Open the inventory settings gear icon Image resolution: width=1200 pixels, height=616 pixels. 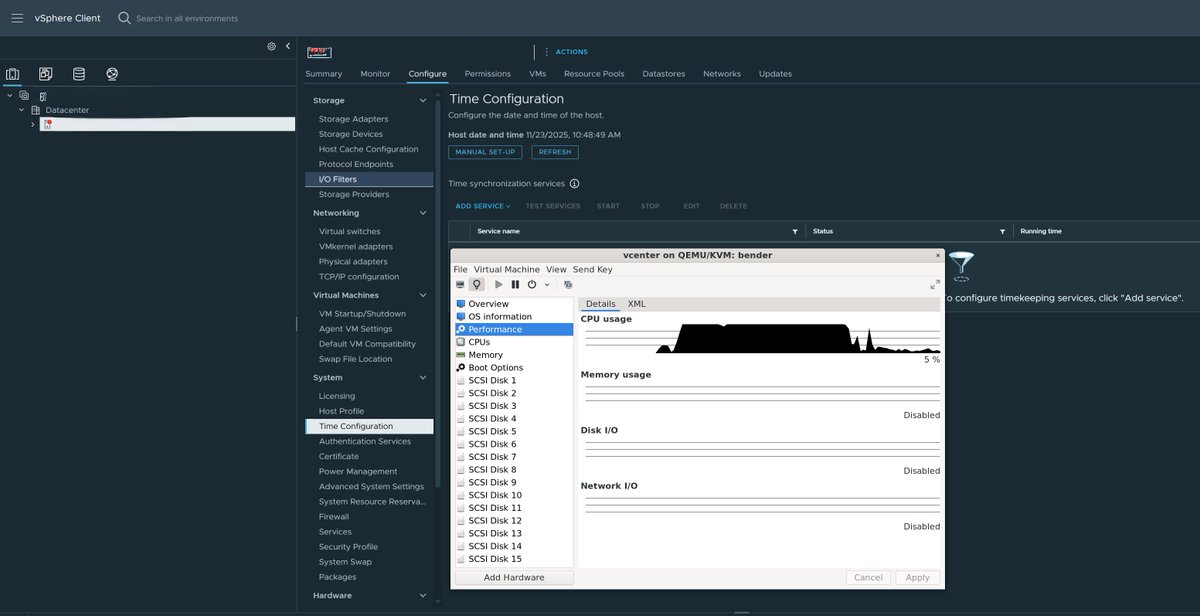point(271,46)
